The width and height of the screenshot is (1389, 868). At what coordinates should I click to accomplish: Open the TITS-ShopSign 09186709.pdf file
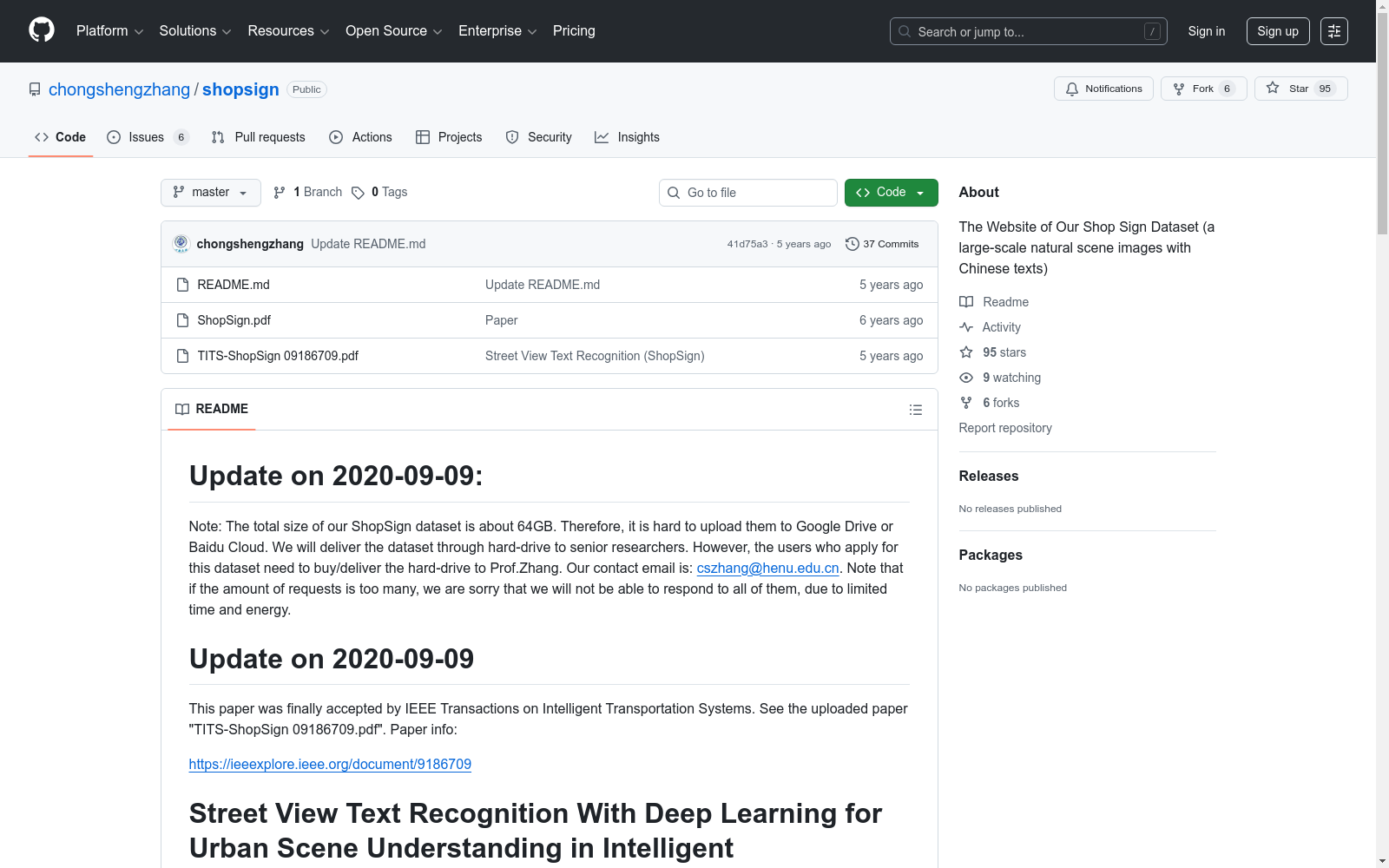click(x=278, y=356)
